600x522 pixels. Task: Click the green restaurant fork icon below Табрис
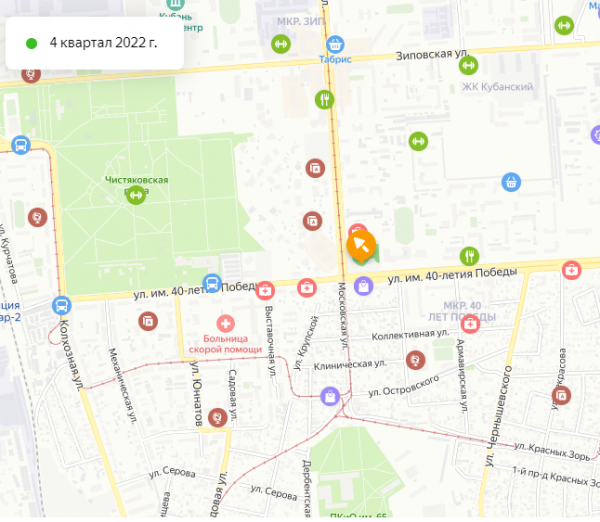tap(324, 100)
